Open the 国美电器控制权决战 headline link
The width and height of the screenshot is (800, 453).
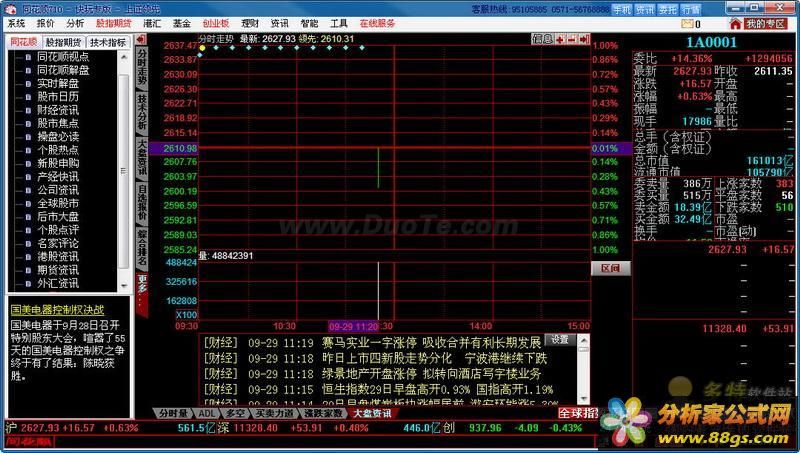point(57,310)
